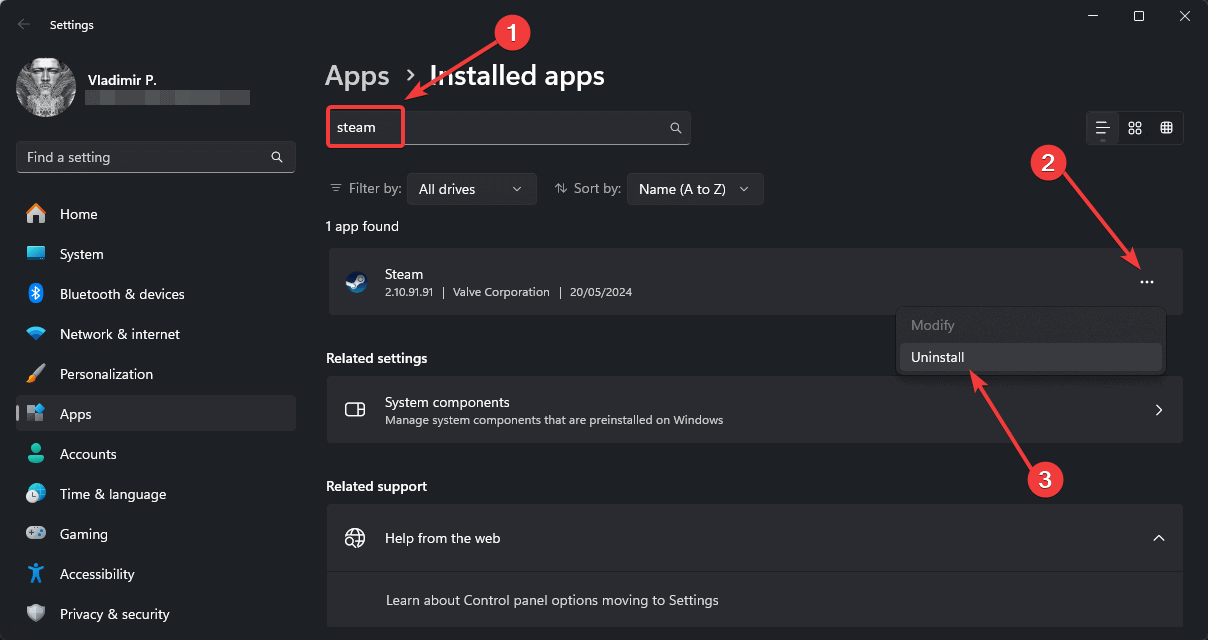Open Home in the sidebar
1208x640 pixels.
[155, 214]
